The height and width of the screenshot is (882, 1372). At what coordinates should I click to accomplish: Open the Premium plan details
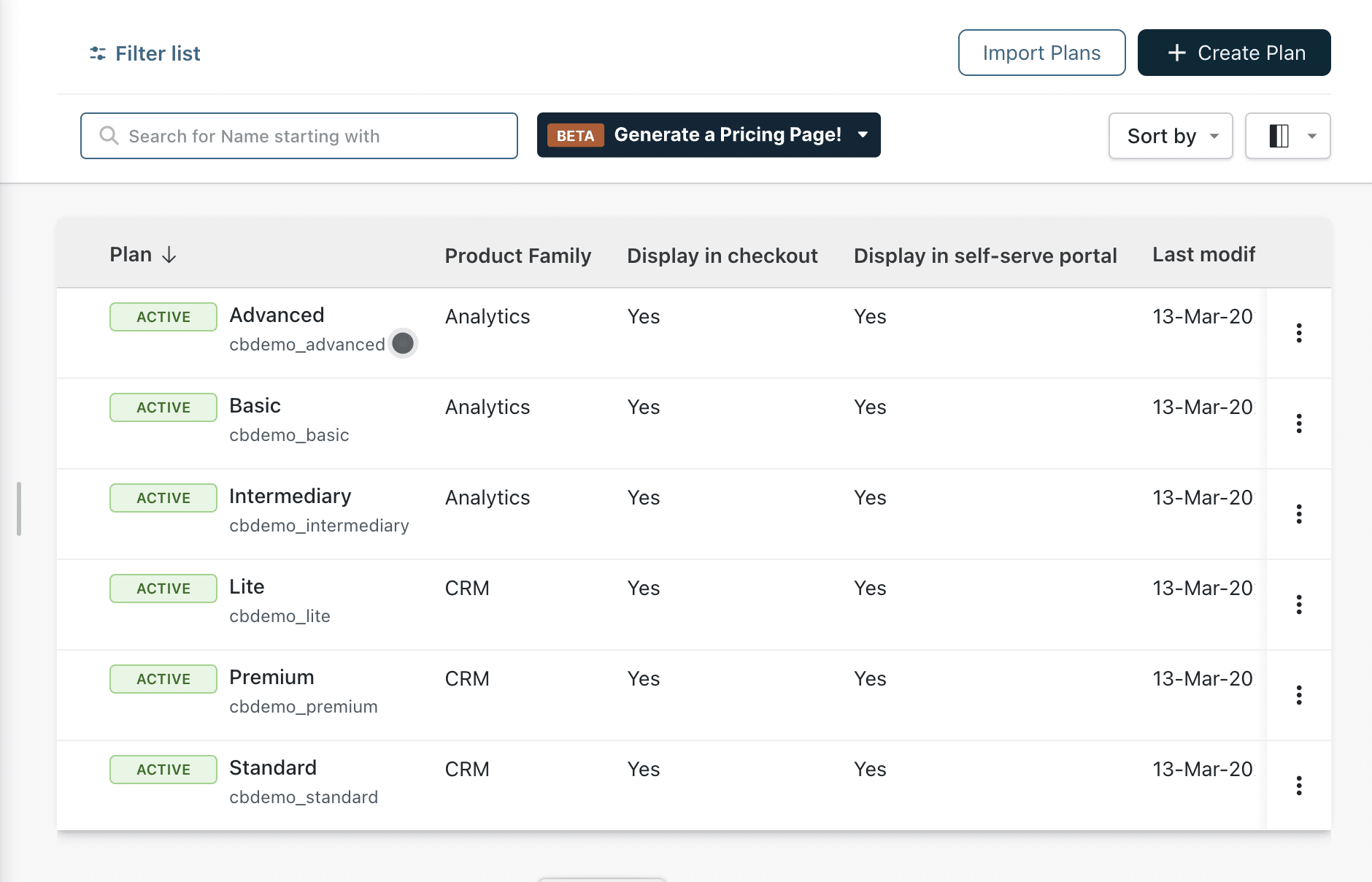tap(271, 678)
